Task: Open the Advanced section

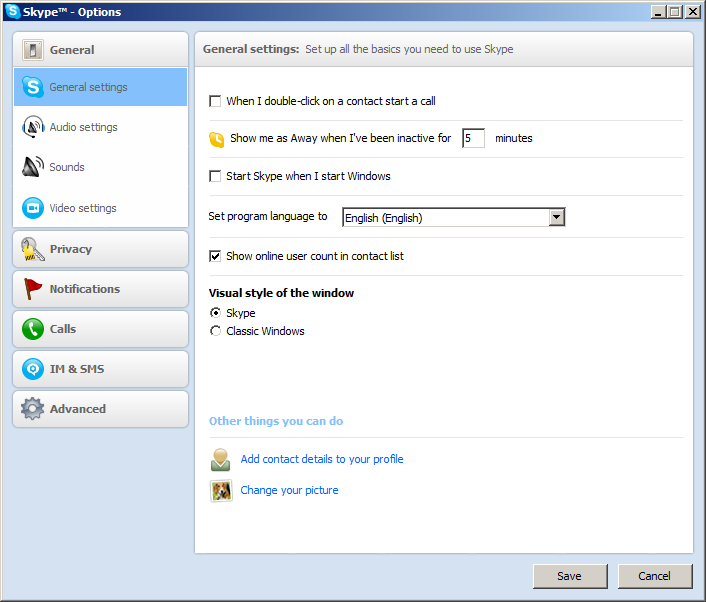Action: (x=100, y=409)
